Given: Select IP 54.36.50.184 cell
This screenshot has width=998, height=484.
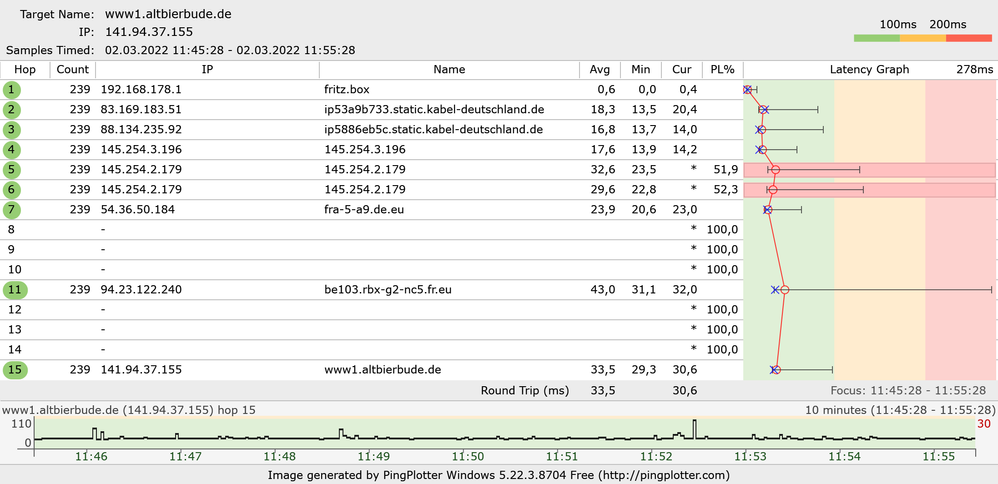Looking at the screenshot, I should tap(138, 210).
